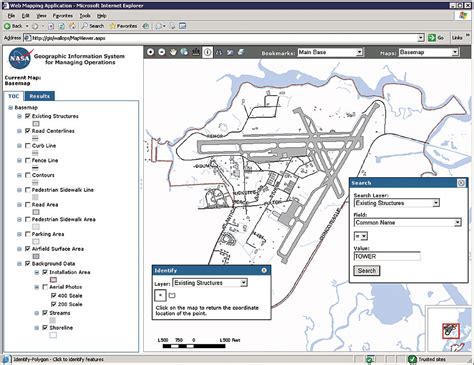Click the Search button in Search panel
The height and width of the screenshot is (365, 474).
[367, 271]
